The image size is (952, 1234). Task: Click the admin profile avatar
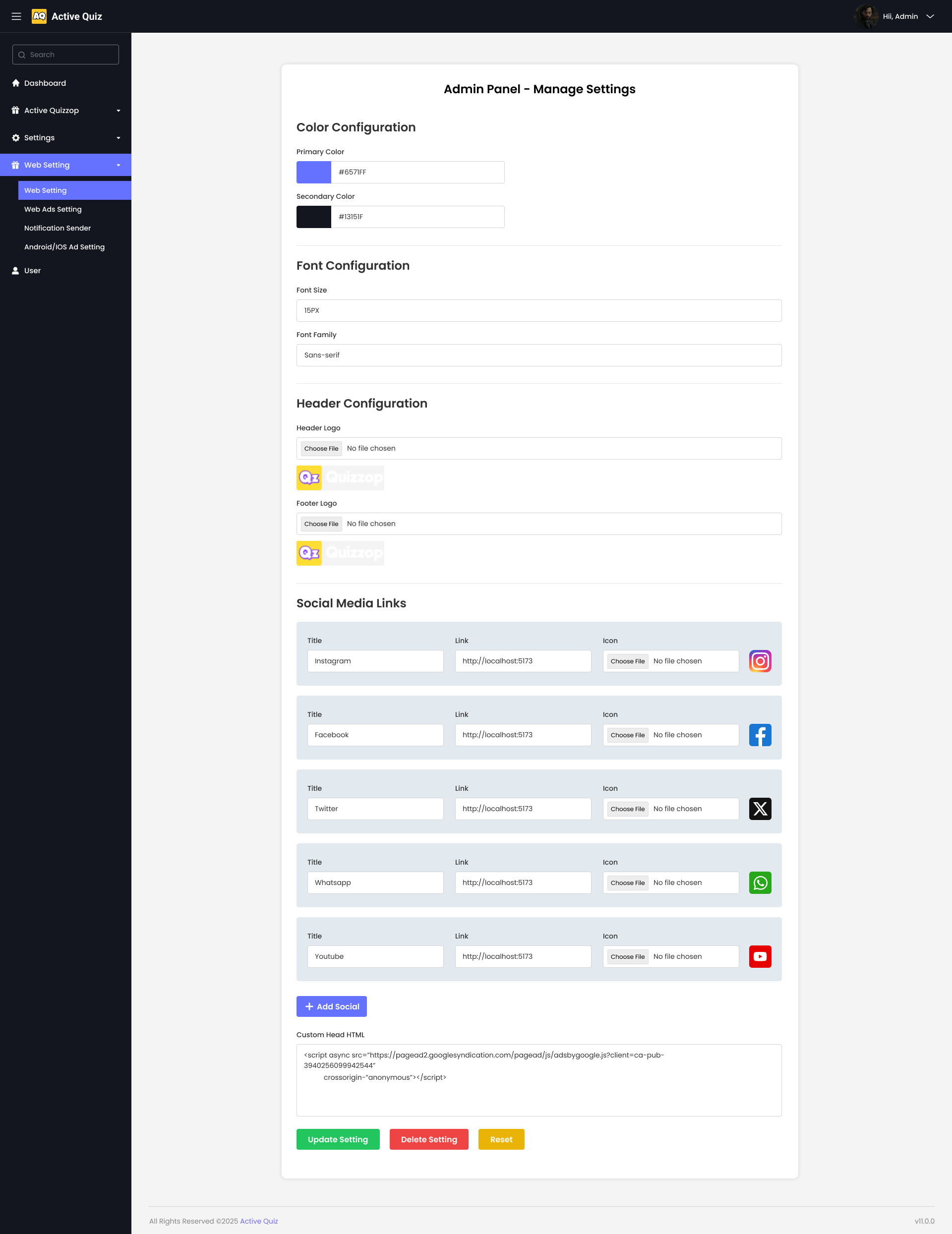coord(866,16)
